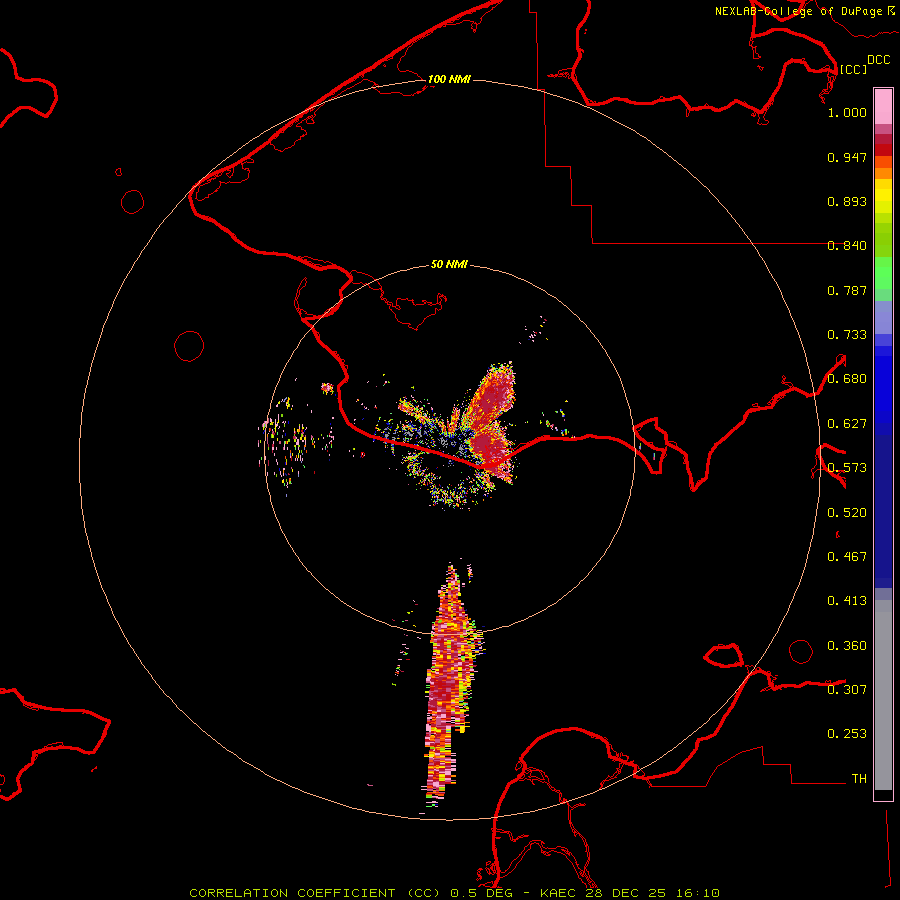The height and width of the screenshot is (900, 900).
Task: Click the 0.467 color scale label
Action: click(x=847, y=557)
